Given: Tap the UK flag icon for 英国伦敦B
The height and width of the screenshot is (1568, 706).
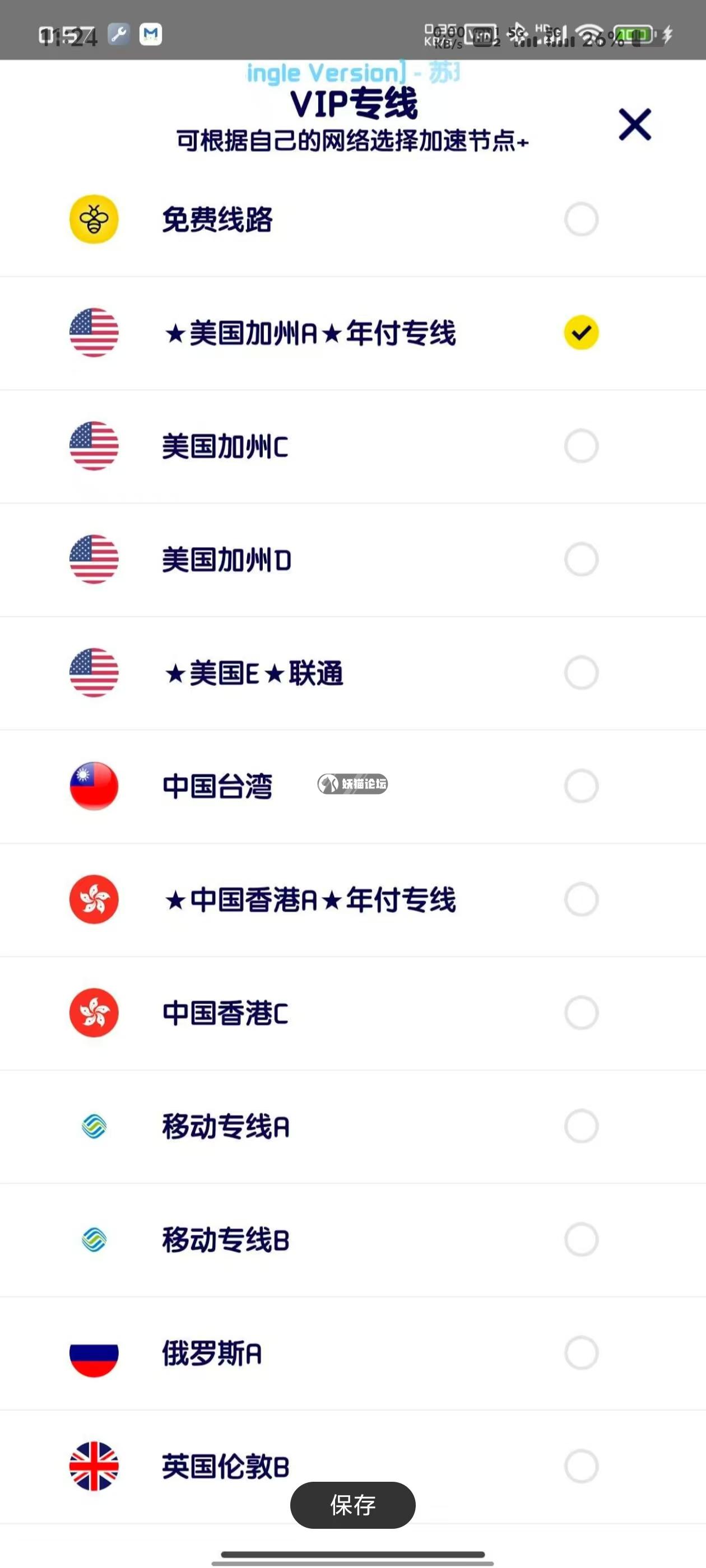Looking at the screenshot, I should click(94, 1466).
